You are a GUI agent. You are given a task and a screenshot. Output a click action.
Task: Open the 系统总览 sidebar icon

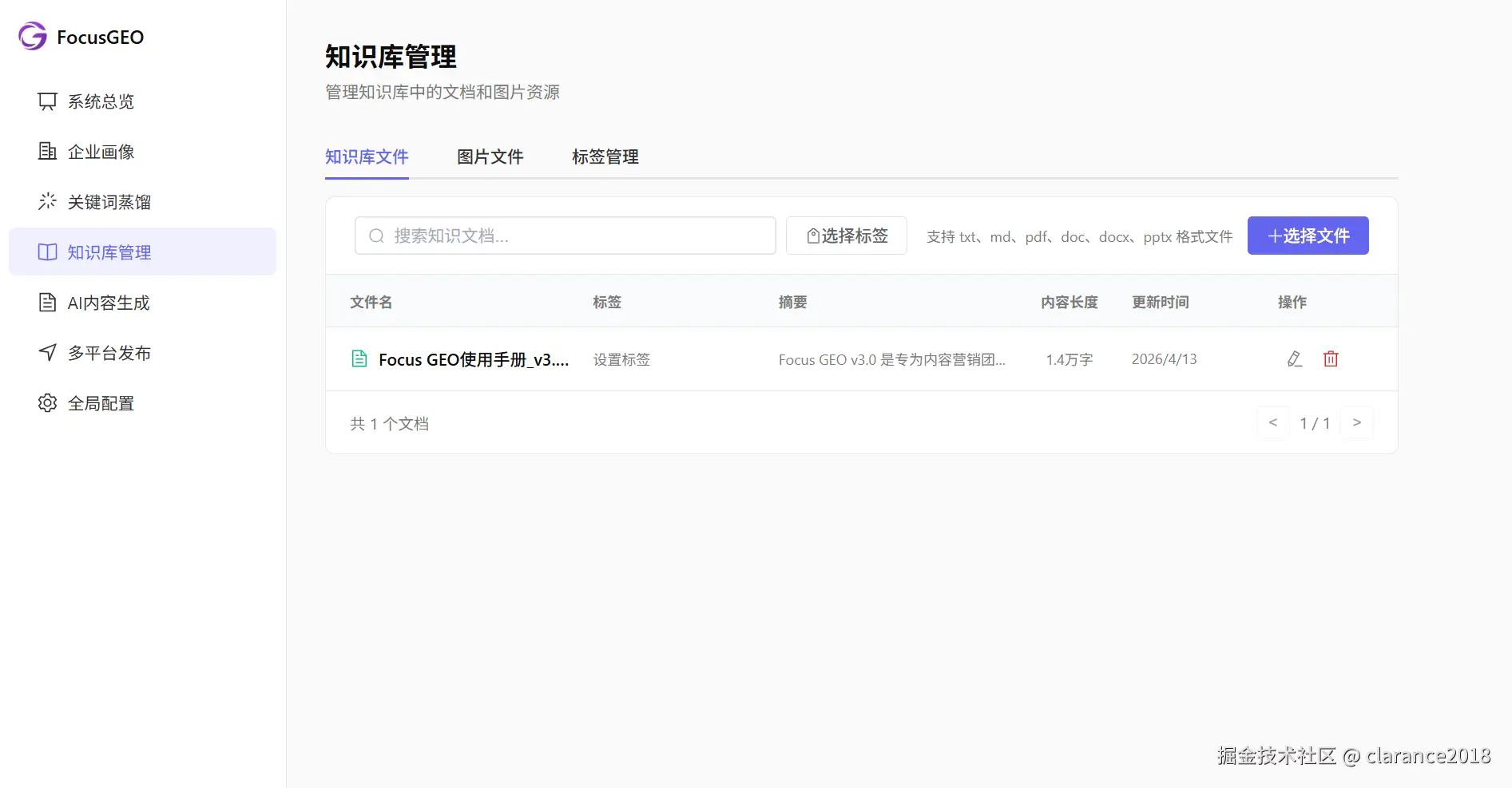(x=47, y=101)
